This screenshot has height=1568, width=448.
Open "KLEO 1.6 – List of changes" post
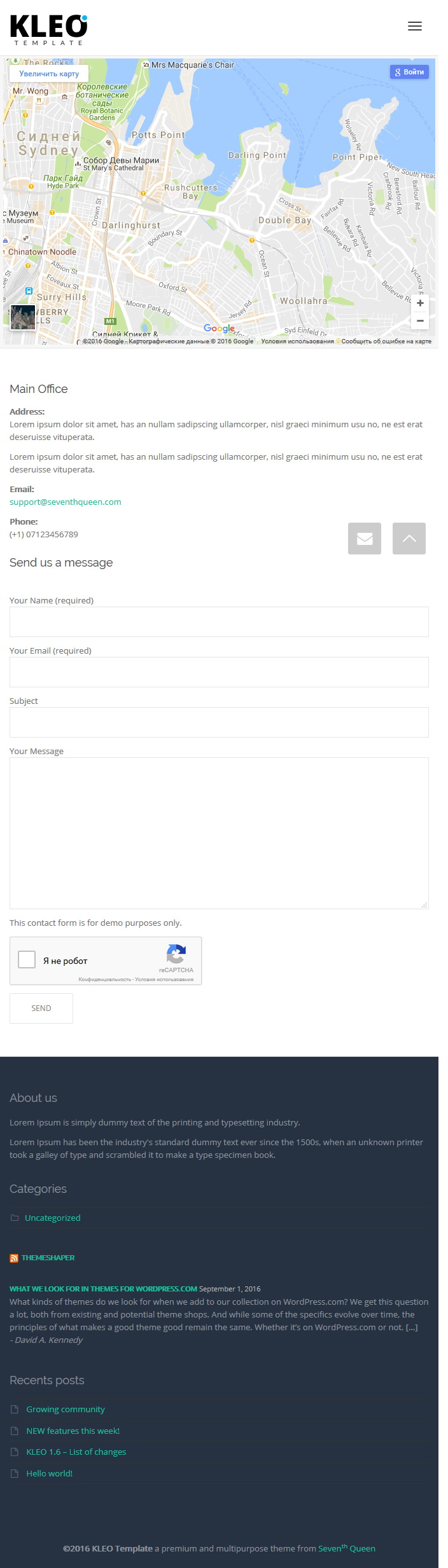76,1452
